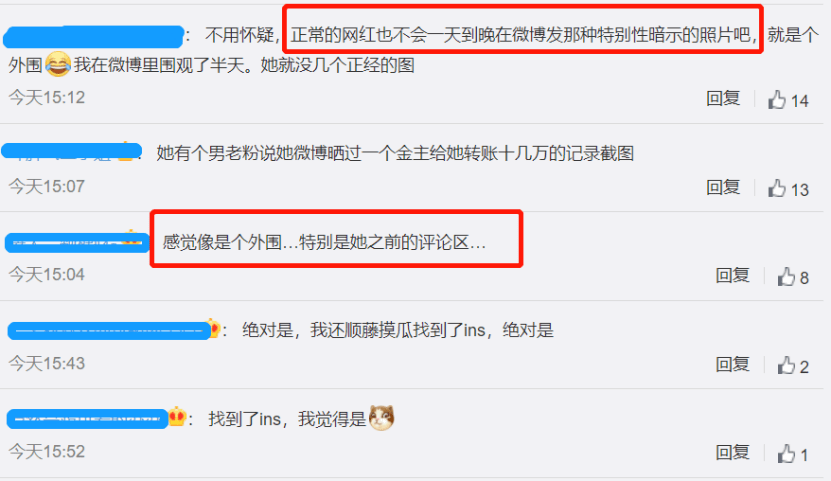Screen dimensions: 831x481
Task: Reply to the comment posted at 15:12
Action: pos(723,98)
